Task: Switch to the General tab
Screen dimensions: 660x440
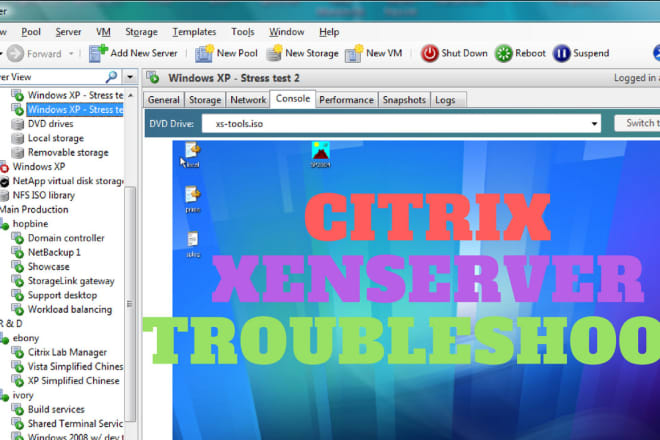Action: 163,100
